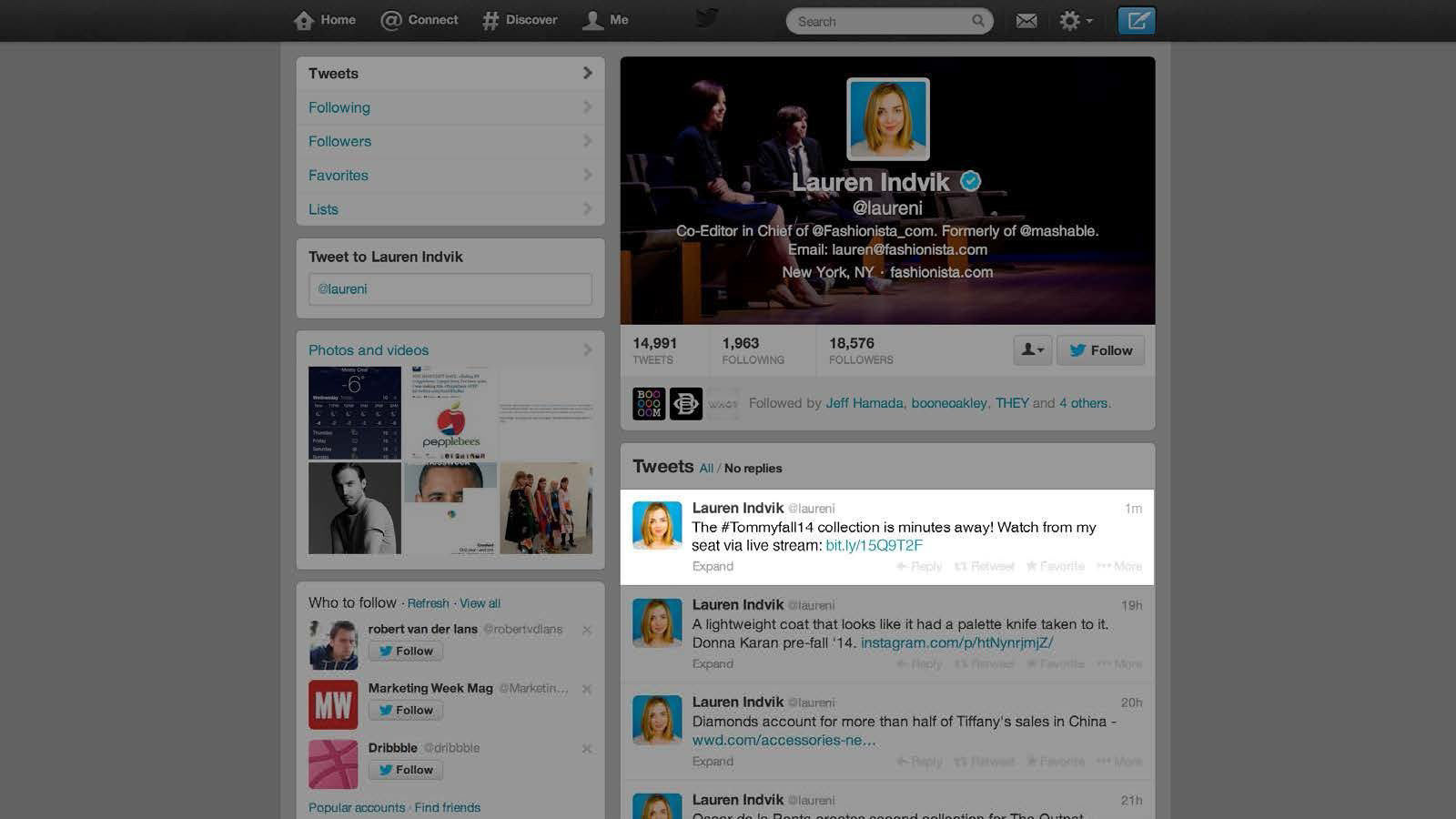Open the Discover tab
Viewport: 1456px width, 819px height.
520,20
